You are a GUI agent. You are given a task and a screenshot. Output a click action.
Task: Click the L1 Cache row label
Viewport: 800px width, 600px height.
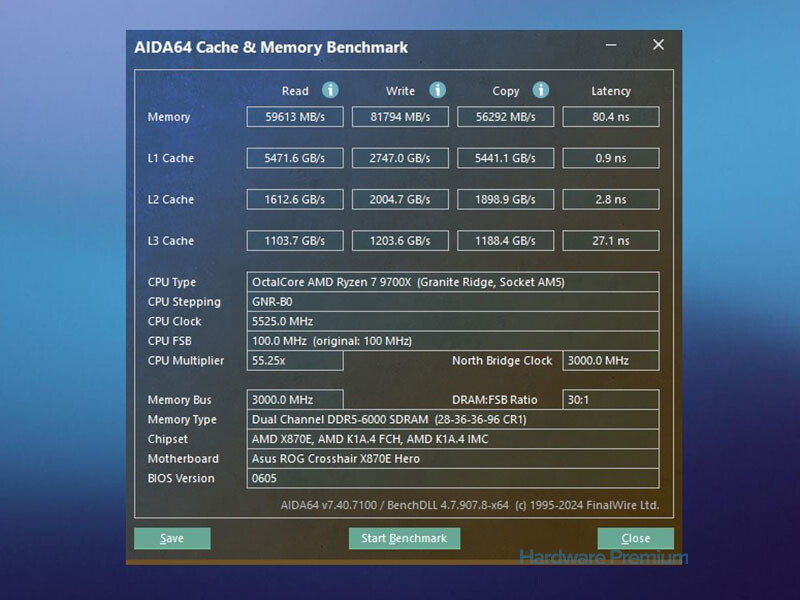(171, 158)
